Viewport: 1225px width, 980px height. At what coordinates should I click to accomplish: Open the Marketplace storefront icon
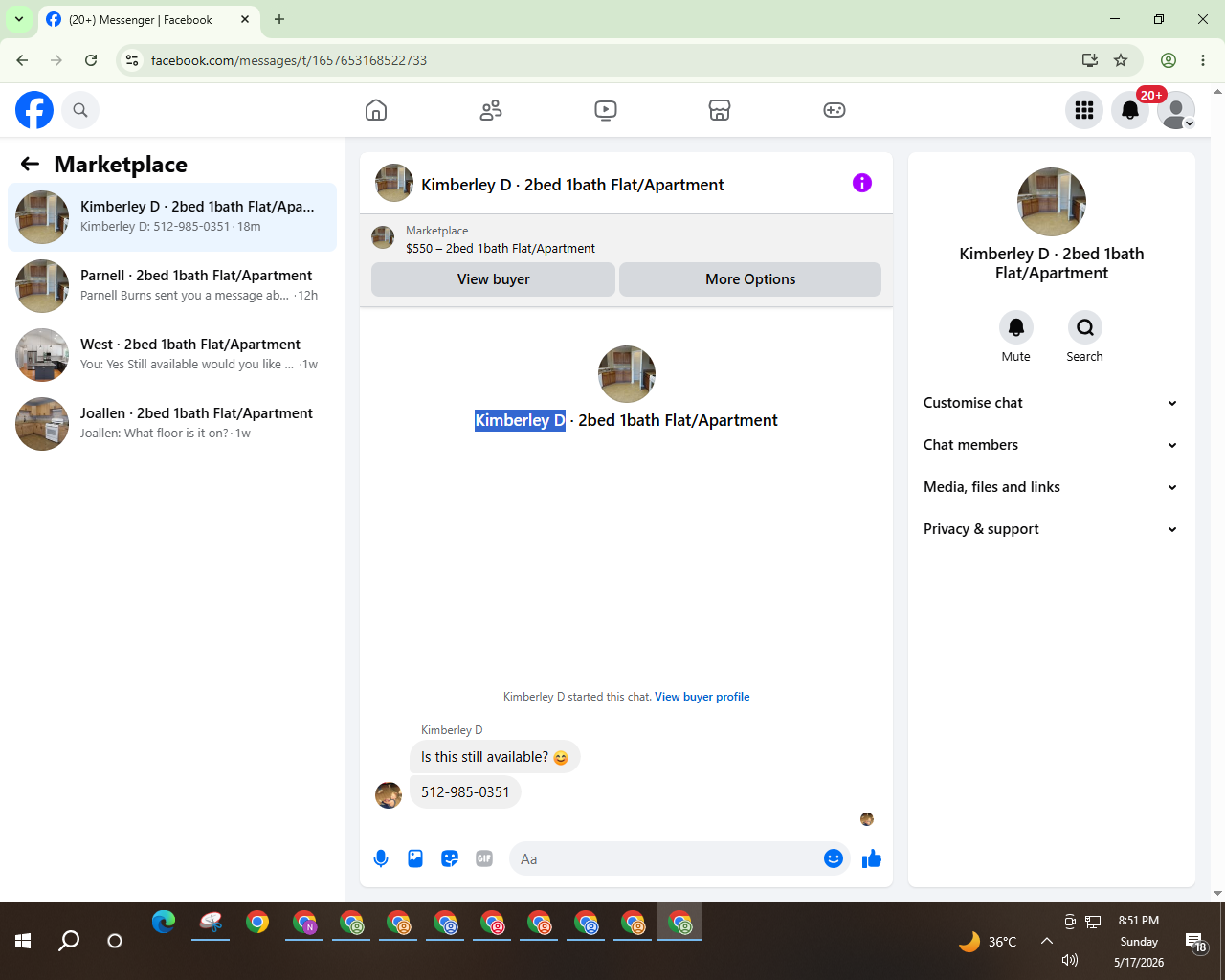(720, 110)
